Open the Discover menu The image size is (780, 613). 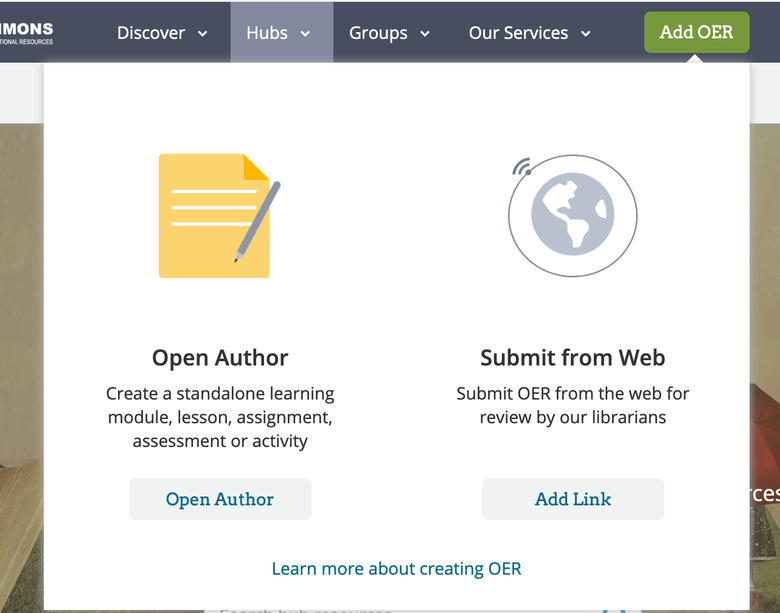click(162, 33)
